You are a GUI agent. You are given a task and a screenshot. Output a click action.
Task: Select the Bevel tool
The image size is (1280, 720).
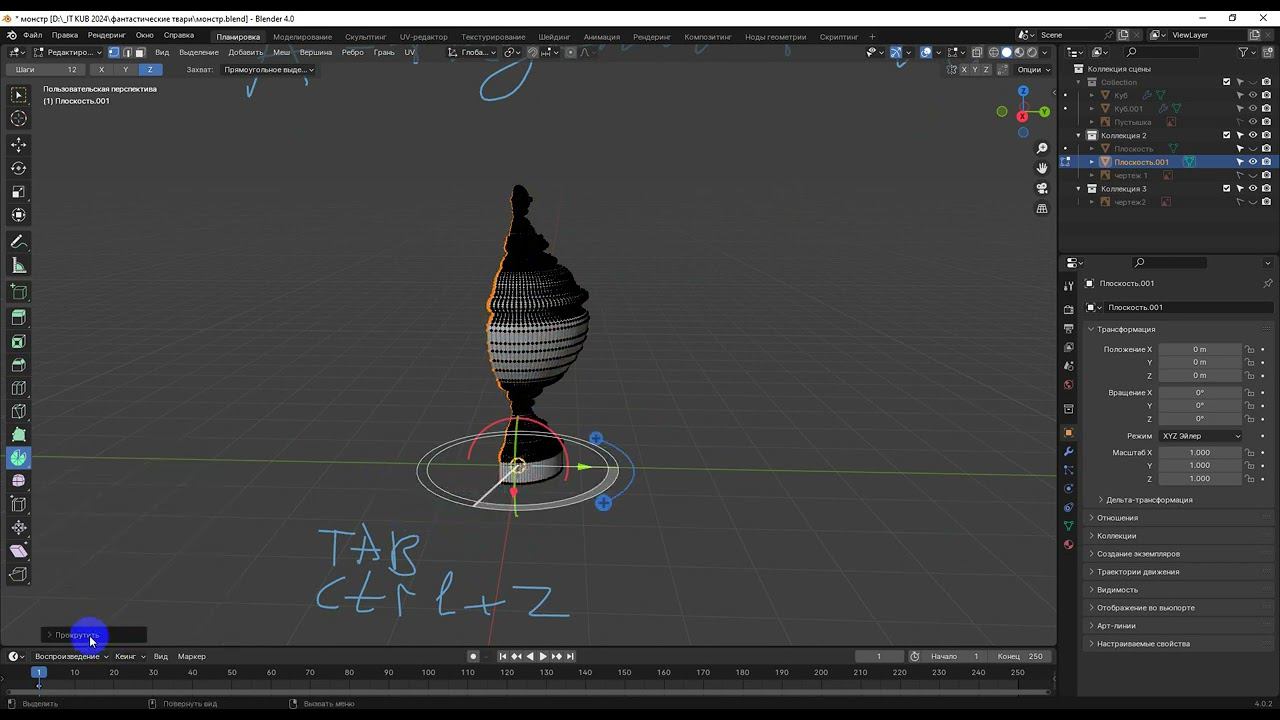(x=19, y=365)
